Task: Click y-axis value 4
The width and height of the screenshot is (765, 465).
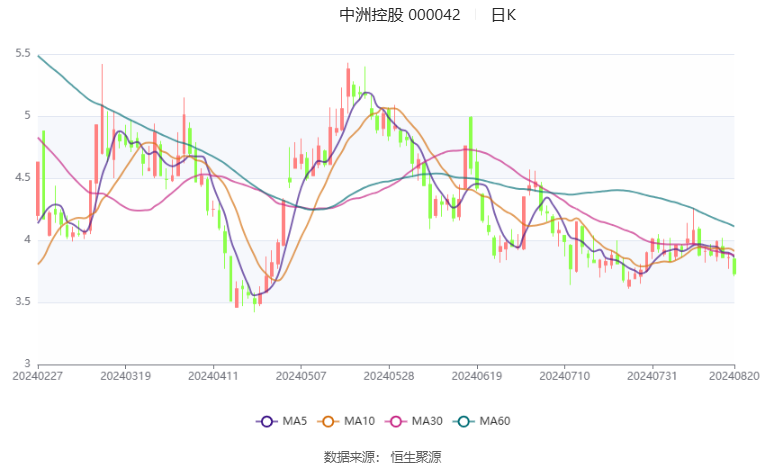Action: click(27, 240)
